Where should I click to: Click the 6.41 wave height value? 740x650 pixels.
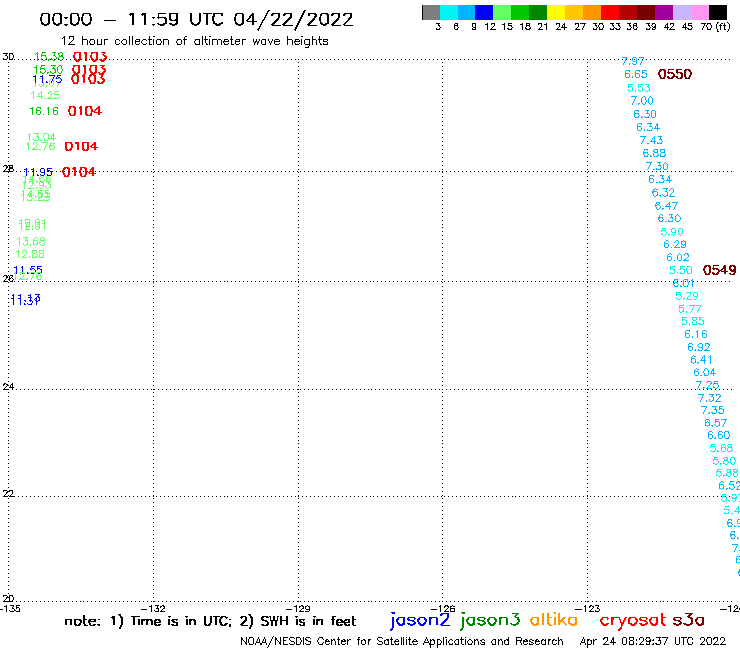701,360
